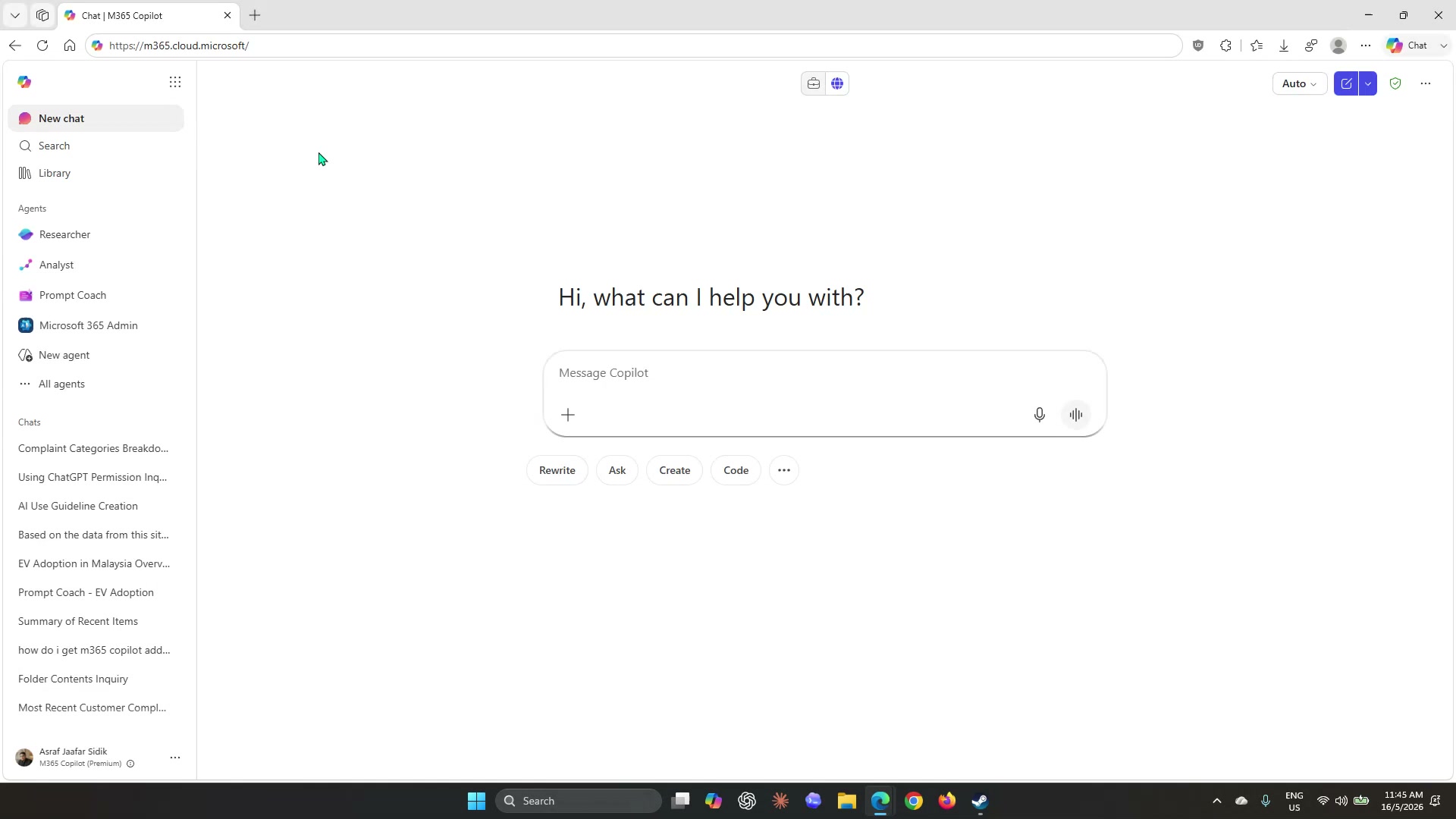Open the Prompt Coach - EV Adoption chat
Screen dimensions: 1456x819
(96, 592)
